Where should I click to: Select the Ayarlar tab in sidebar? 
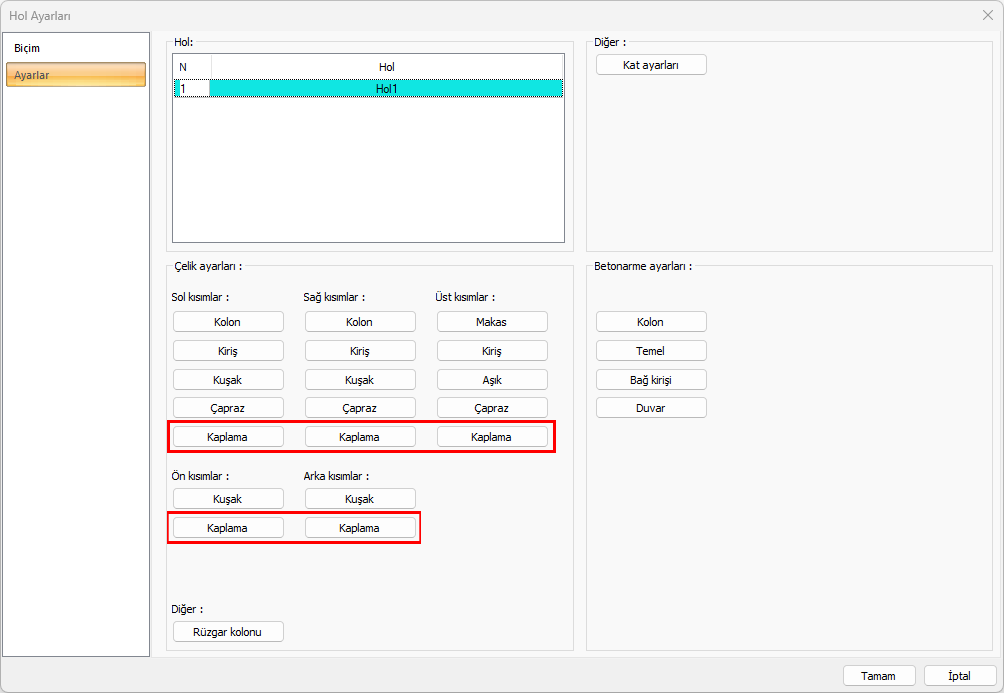(75, 75)
